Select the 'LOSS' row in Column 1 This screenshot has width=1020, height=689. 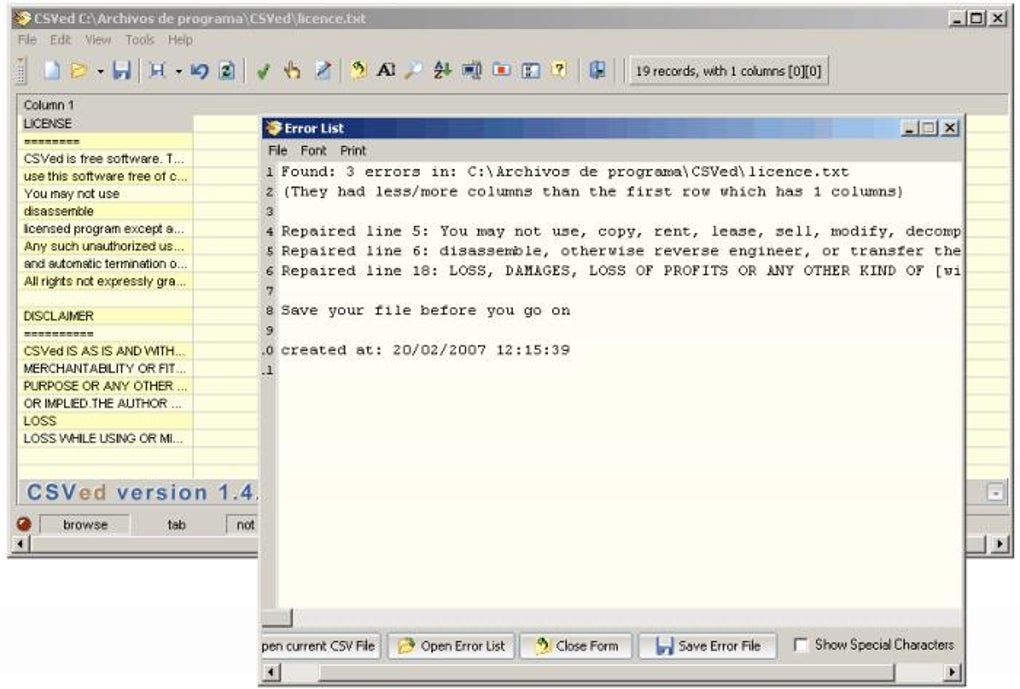click(105, 421)
